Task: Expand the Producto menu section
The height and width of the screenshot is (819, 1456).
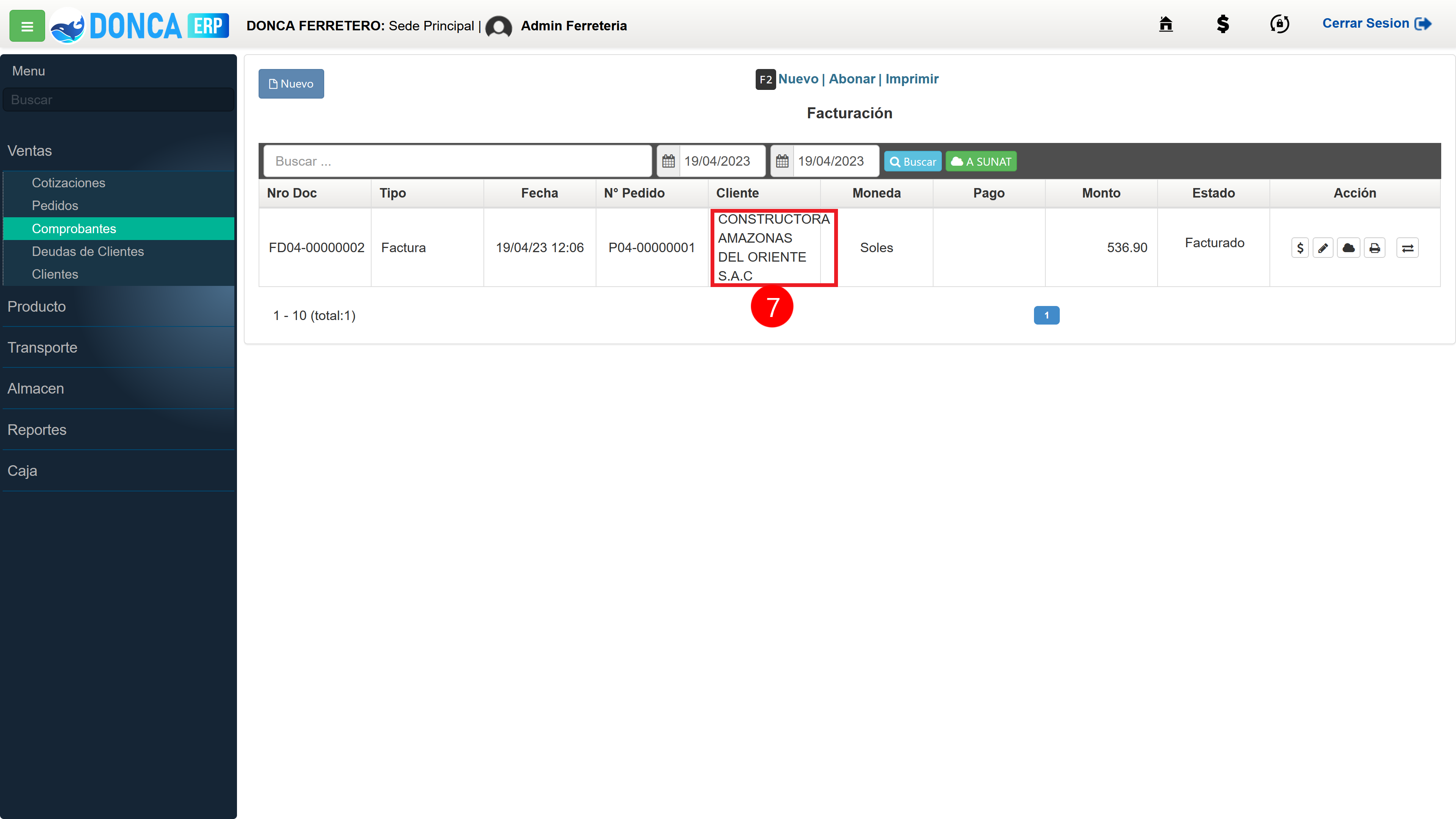Action: pyautogui.click(x=119, y=306)
